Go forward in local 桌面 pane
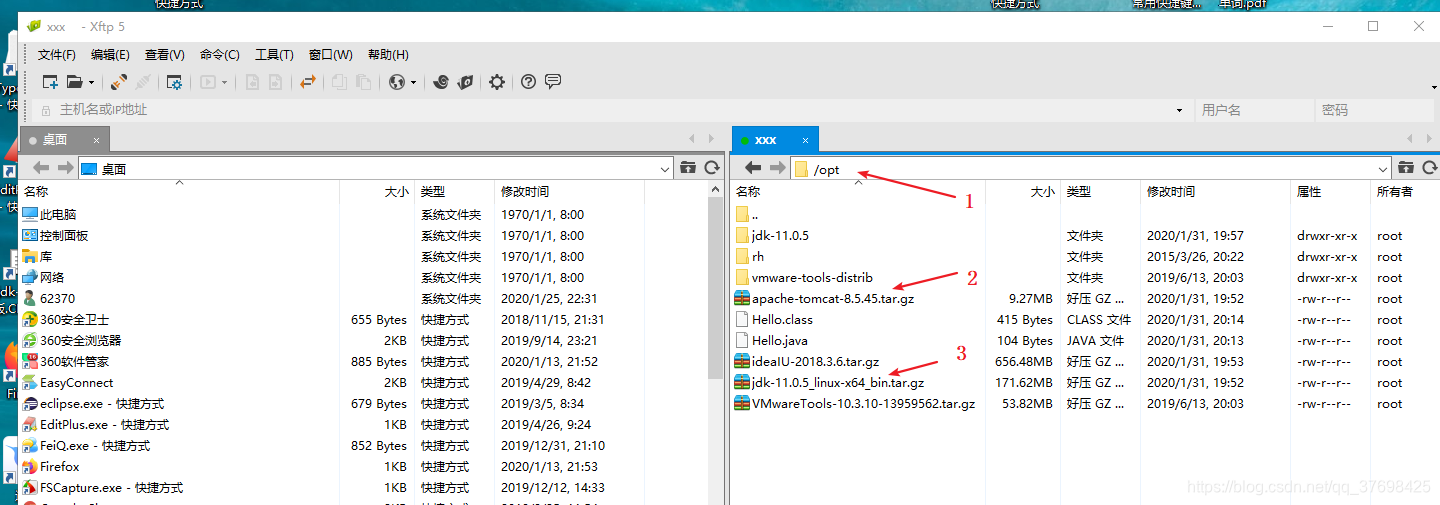1440x505 pixels. click(x=65, y=168)
